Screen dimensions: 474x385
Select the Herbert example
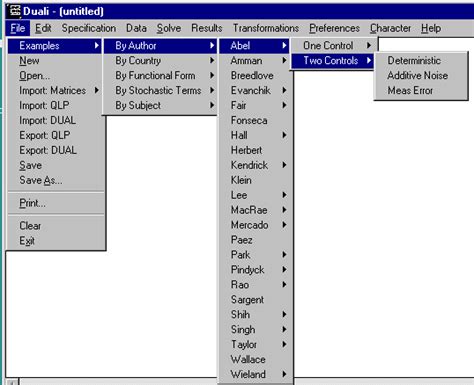tap(256, 150)
